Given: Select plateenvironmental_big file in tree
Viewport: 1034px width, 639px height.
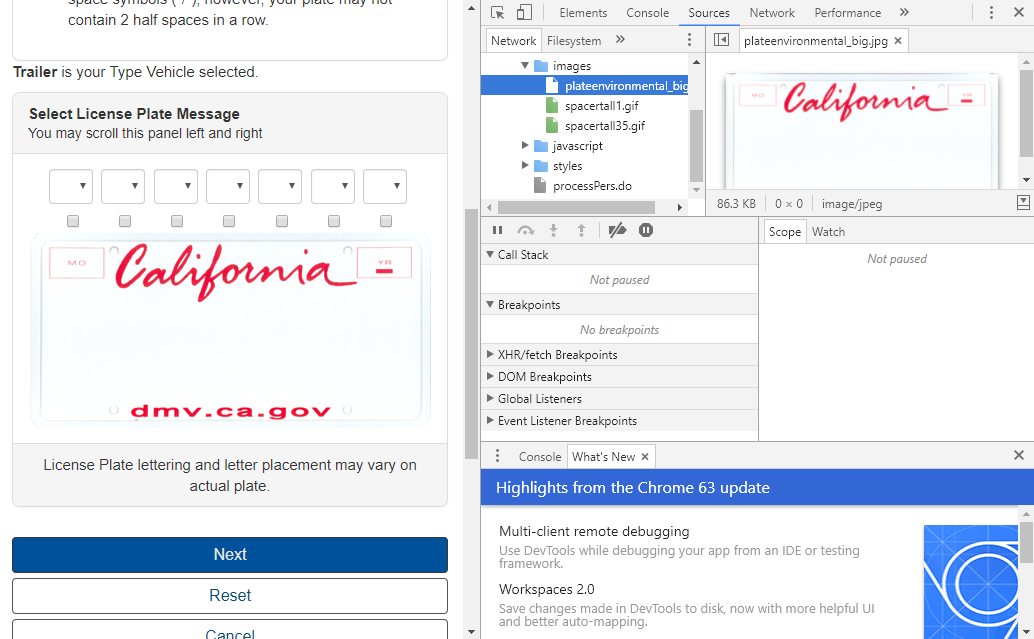Looking at the screenshot, I should [585, 86].
